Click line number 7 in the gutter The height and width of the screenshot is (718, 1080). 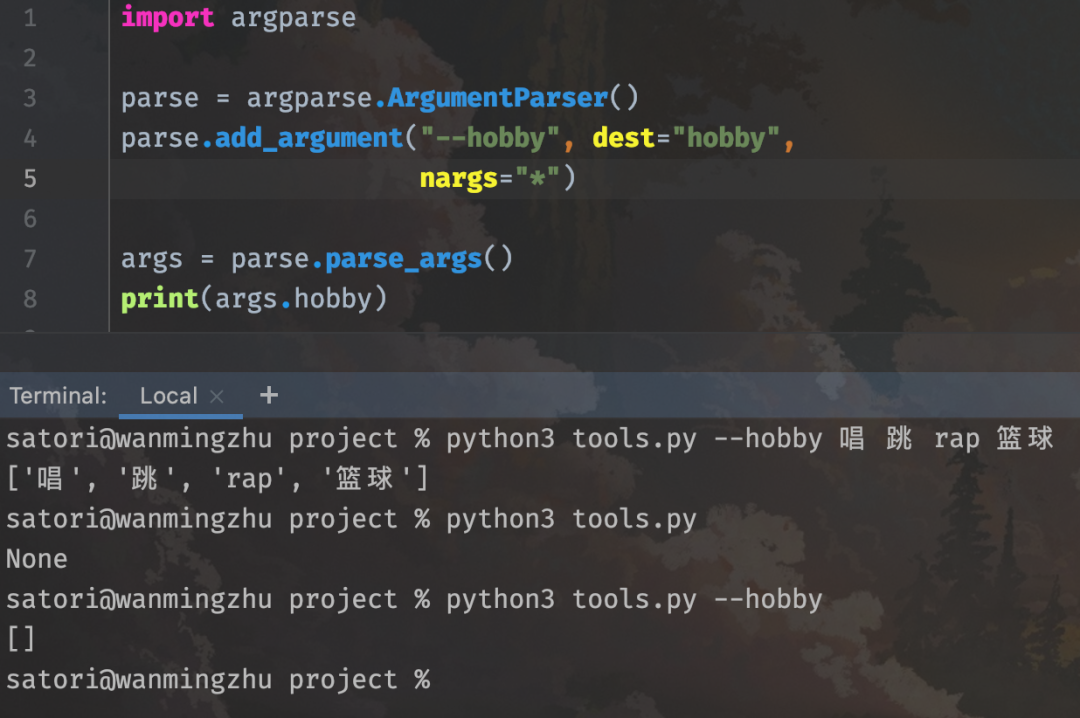29,258
